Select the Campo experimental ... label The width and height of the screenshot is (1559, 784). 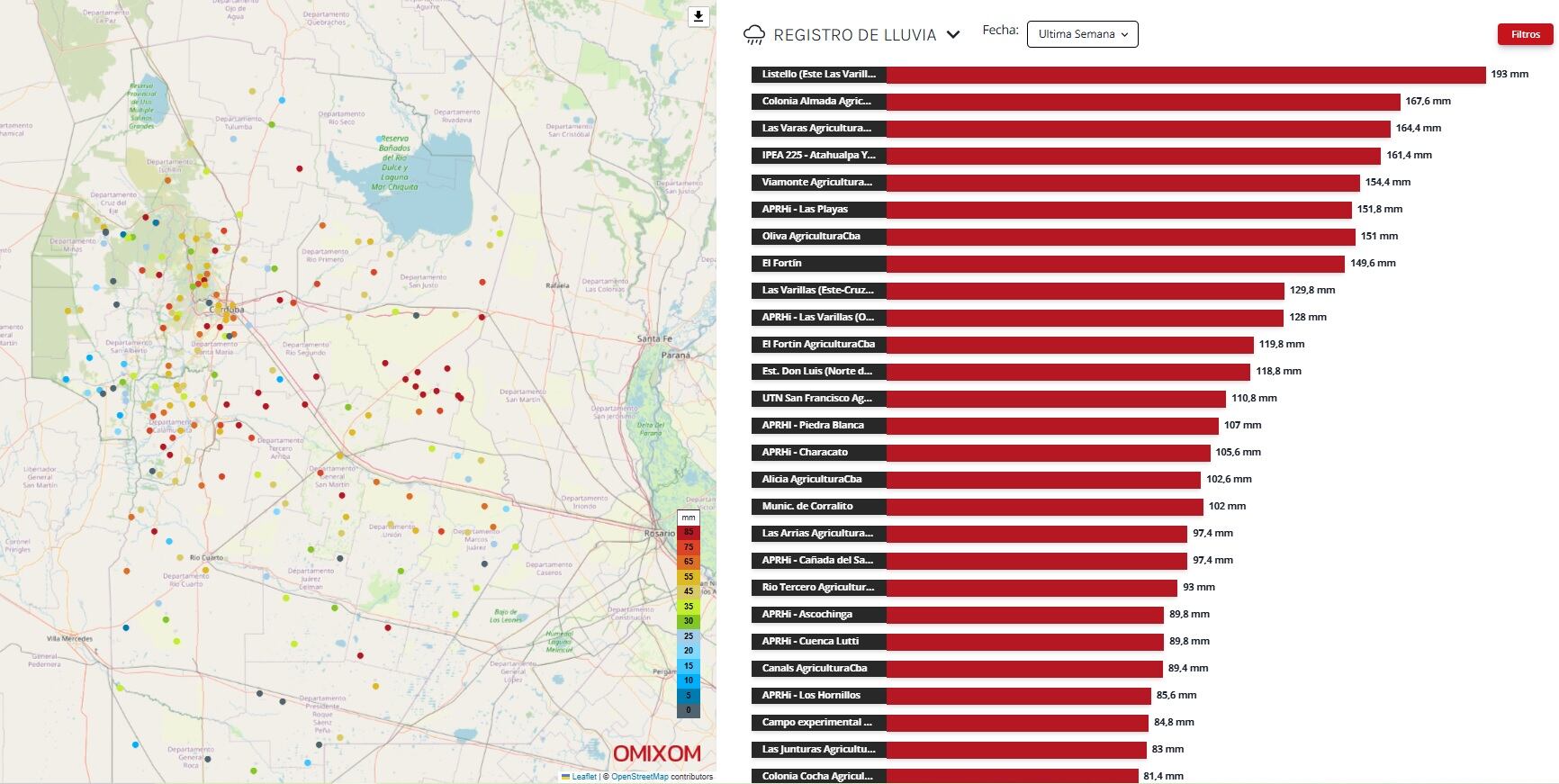tap(819, 723)
